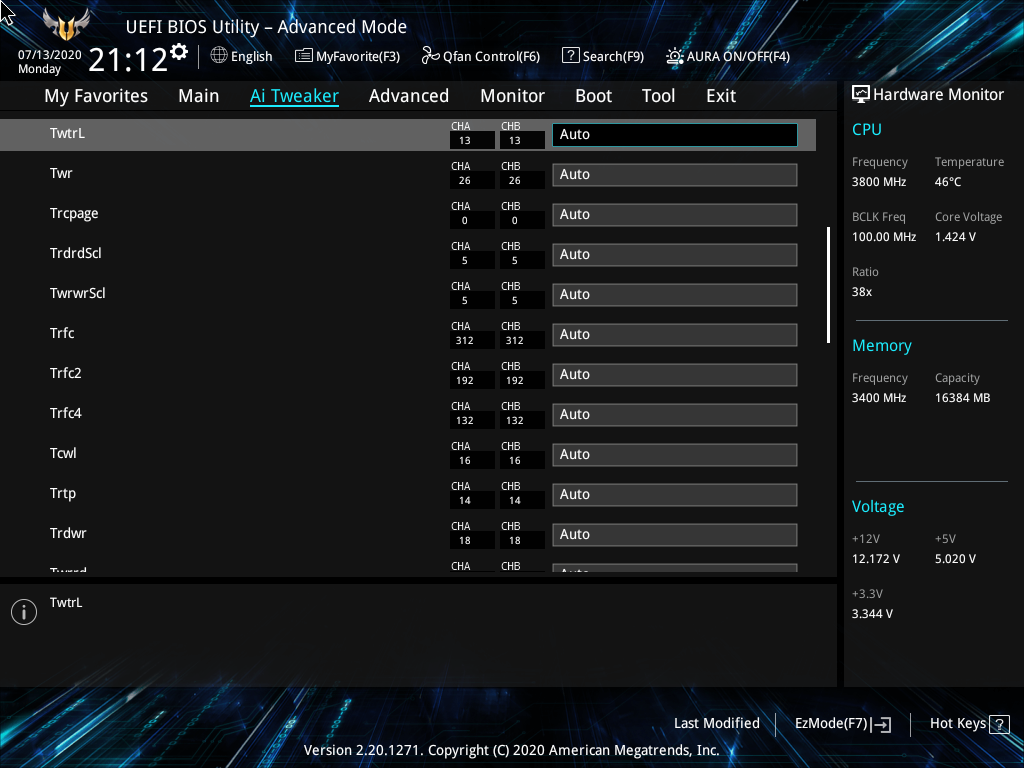Click the date 07/13/2020 text
1024x768 pixels.
tap(50, 55)
